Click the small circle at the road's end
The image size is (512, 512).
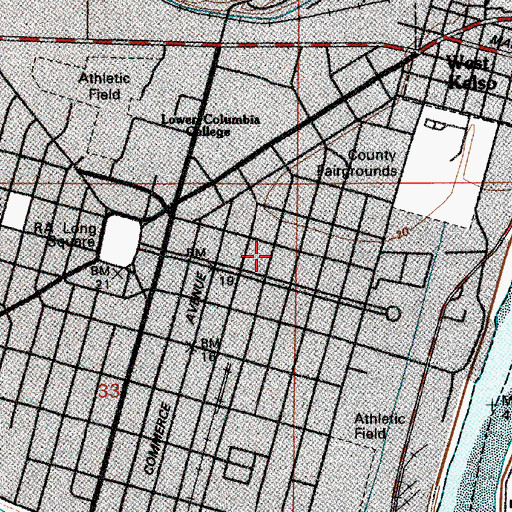[x=393, y=314]
